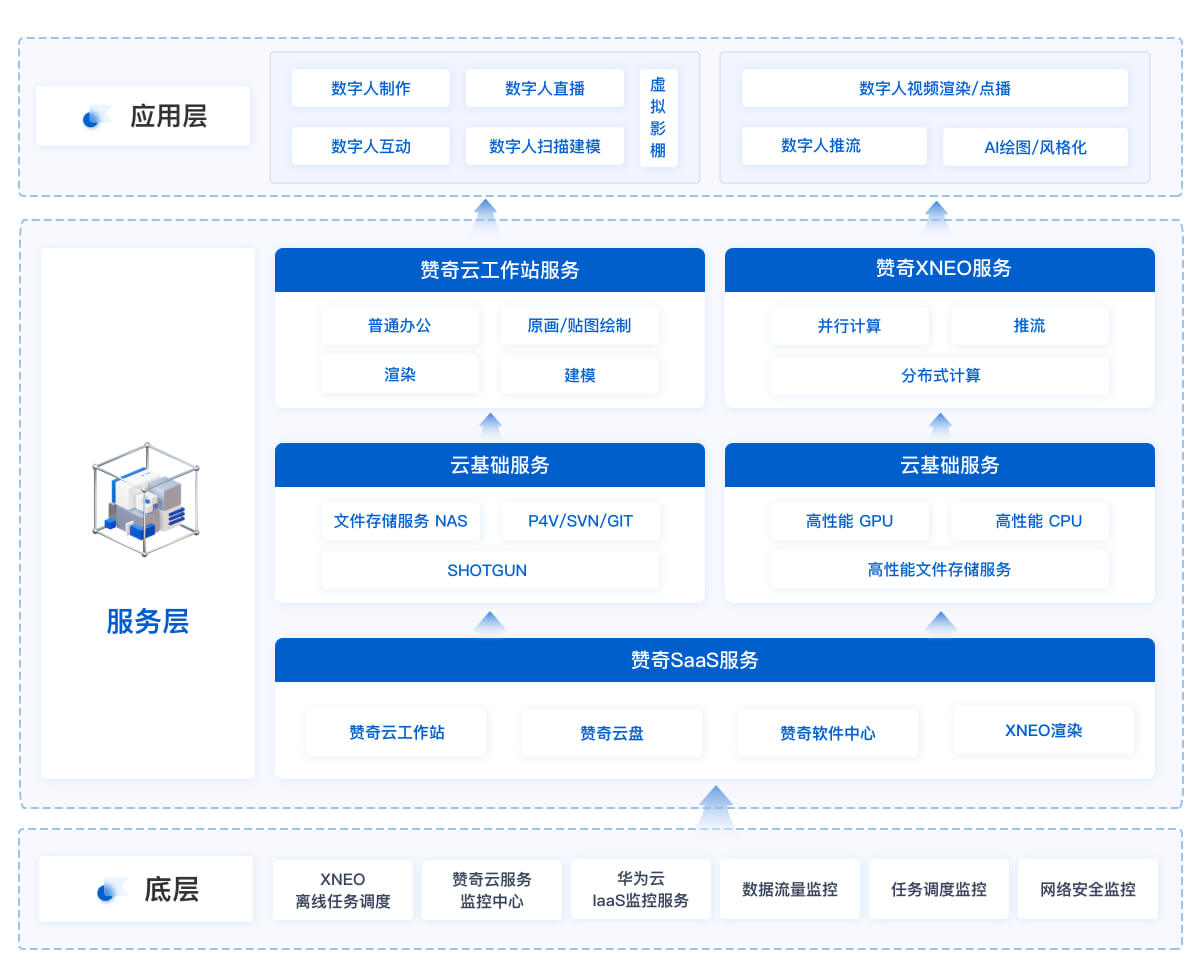This screenshot has height=969, width=1200.
Task: Open the 数字人直播 module
Action: point(545,88)
